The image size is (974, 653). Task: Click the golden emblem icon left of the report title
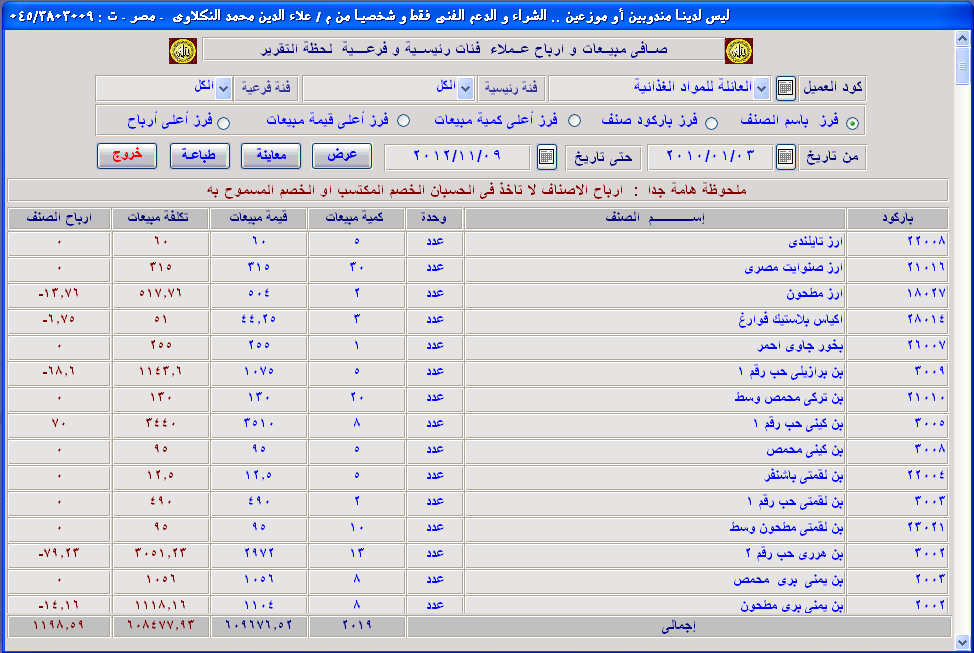coord(182,50)
